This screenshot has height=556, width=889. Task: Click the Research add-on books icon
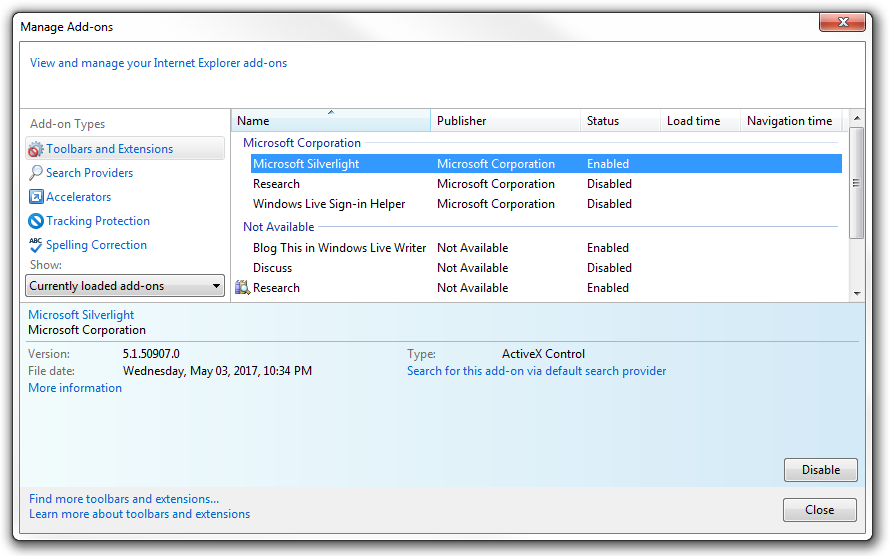pos(243,288)
